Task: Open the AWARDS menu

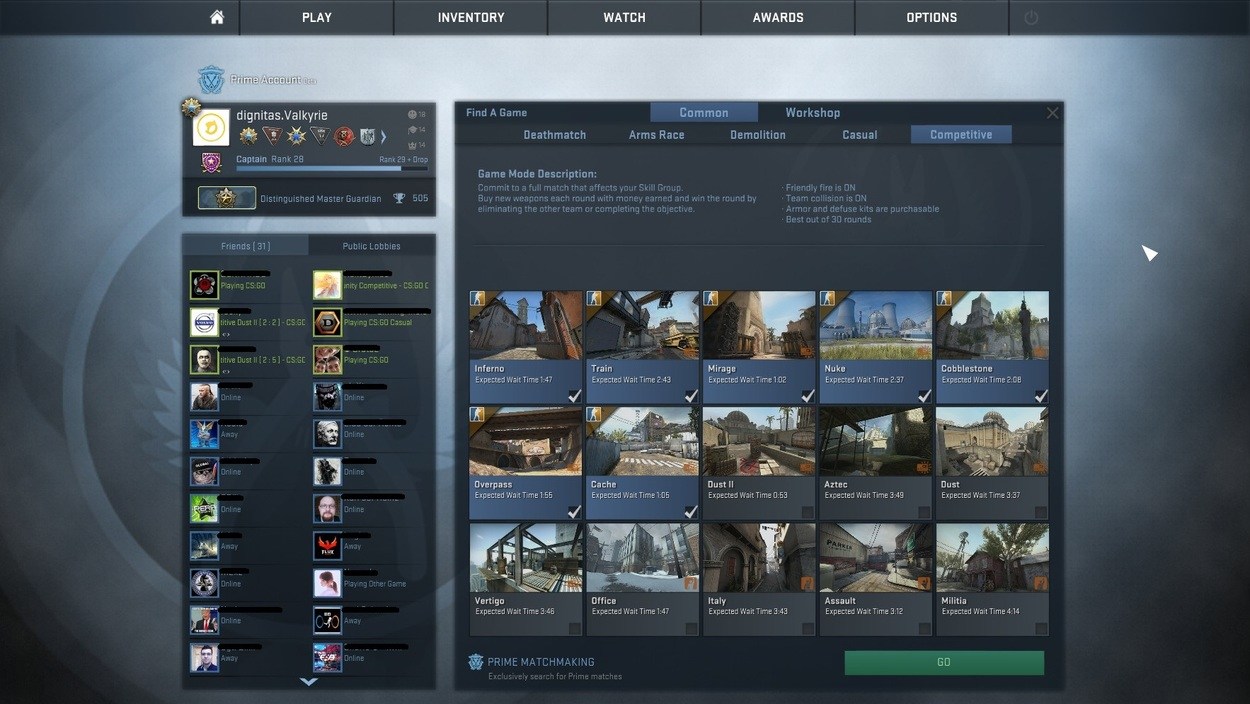Action: coord(778,18)
